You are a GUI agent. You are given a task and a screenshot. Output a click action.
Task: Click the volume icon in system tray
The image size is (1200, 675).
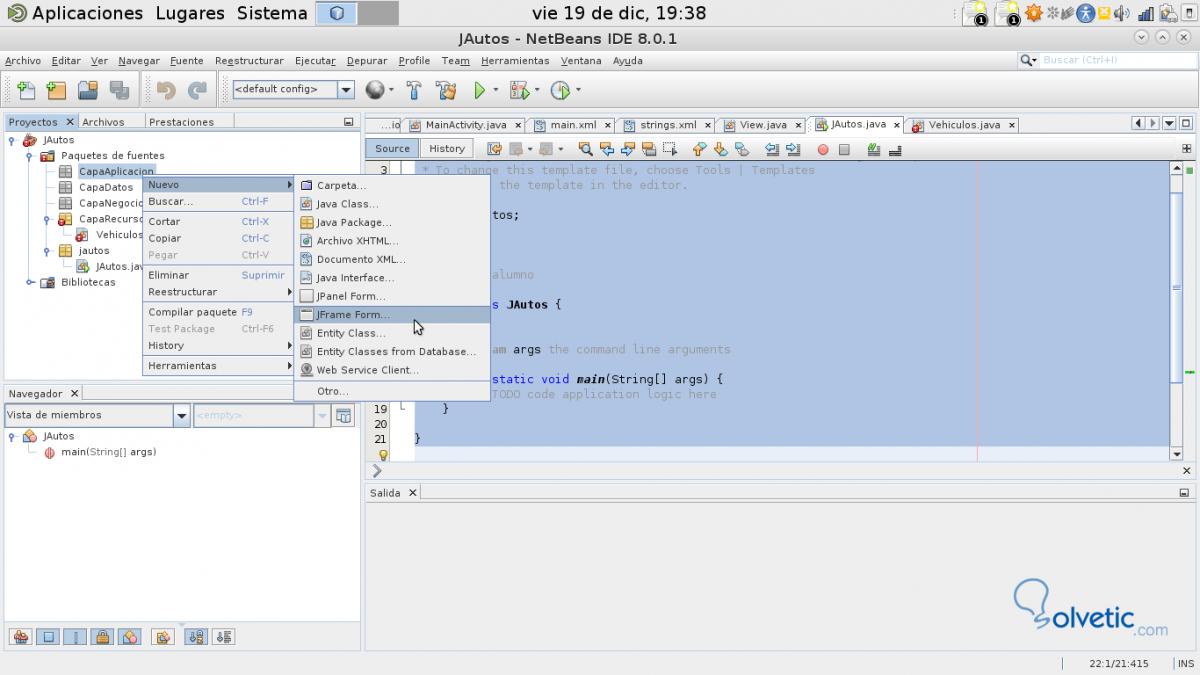pyautogui.click(x=1123, y=13)
